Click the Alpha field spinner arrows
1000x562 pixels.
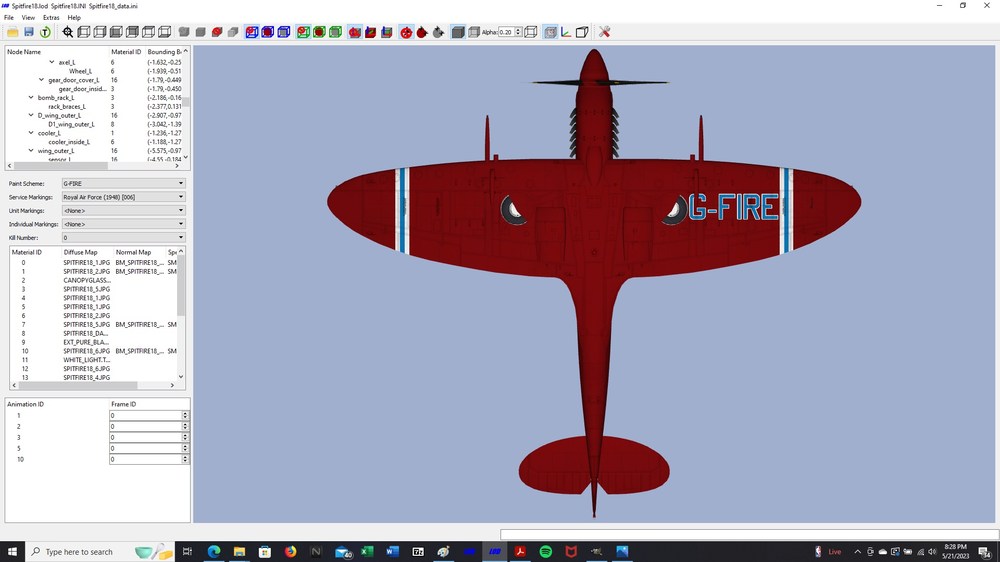pyautogui.click(x=518, y=32)
